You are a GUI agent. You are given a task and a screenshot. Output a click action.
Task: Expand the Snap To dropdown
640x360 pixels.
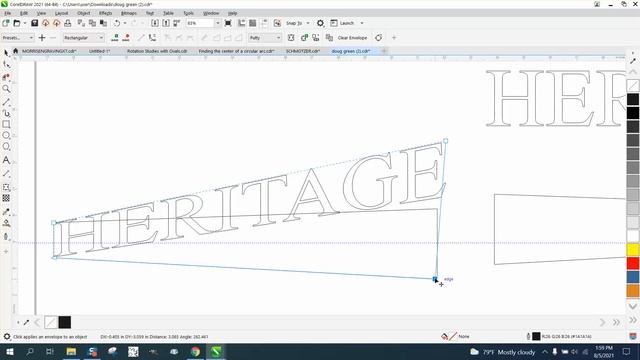tap(308, 23)
